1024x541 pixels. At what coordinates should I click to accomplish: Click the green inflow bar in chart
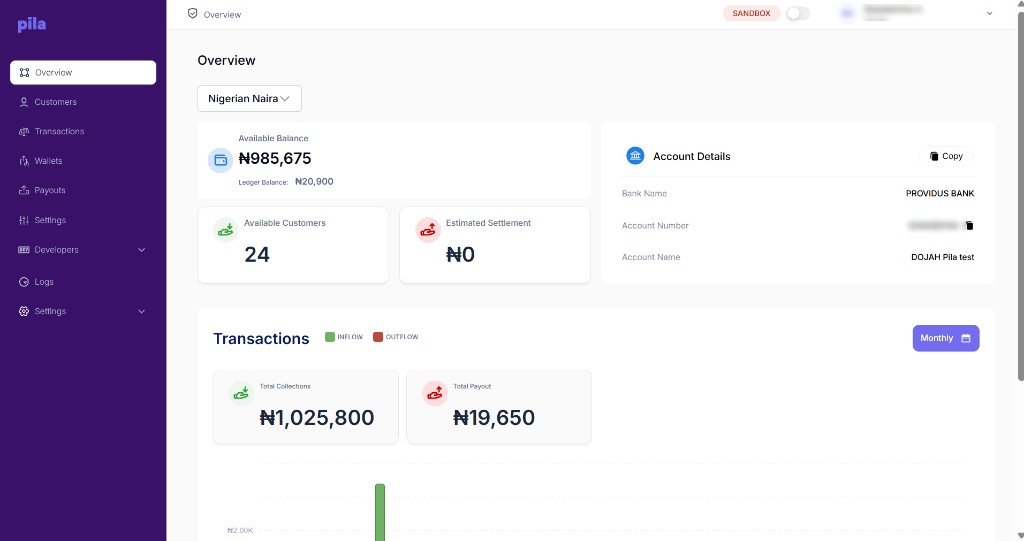[x=380, y=512]
